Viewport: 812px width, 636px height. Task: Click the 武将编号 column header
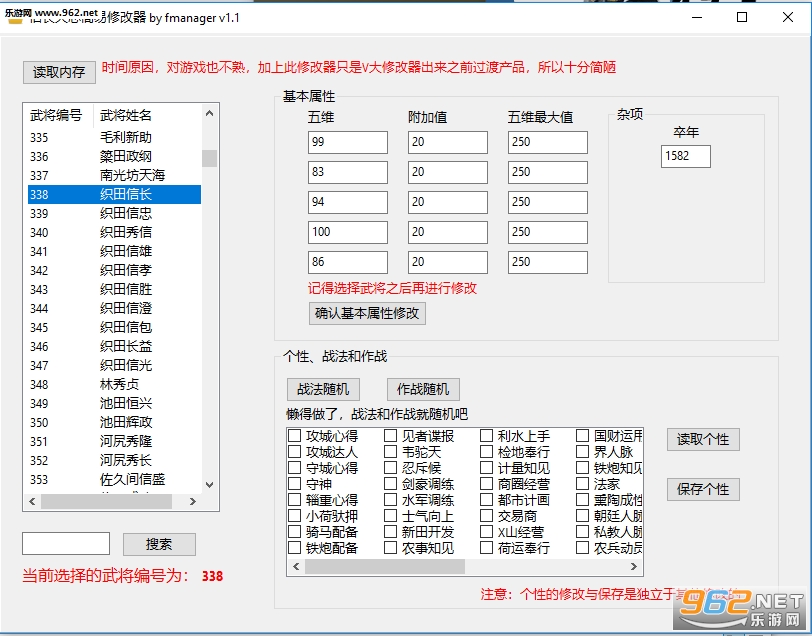click(56, 115)
